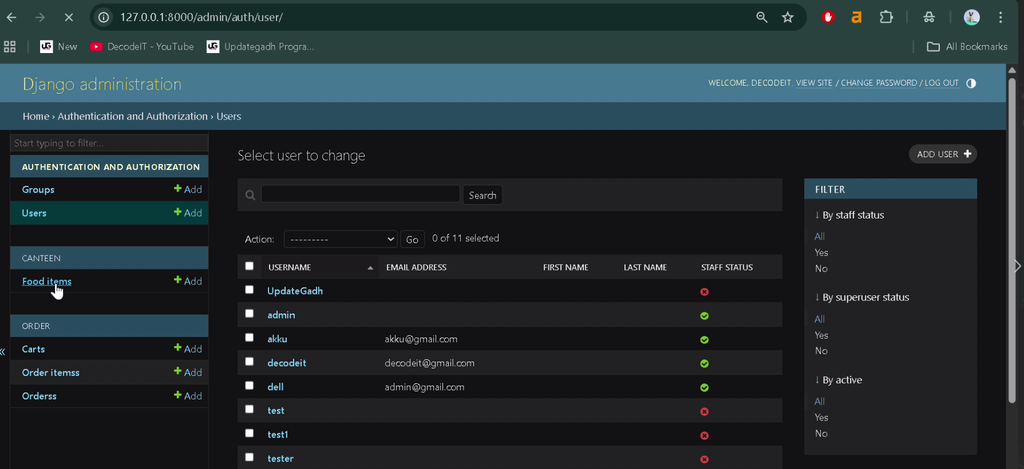Sort by LAST NAME column
Viewport: 1024px width, 469px height.
pos(645,267)
